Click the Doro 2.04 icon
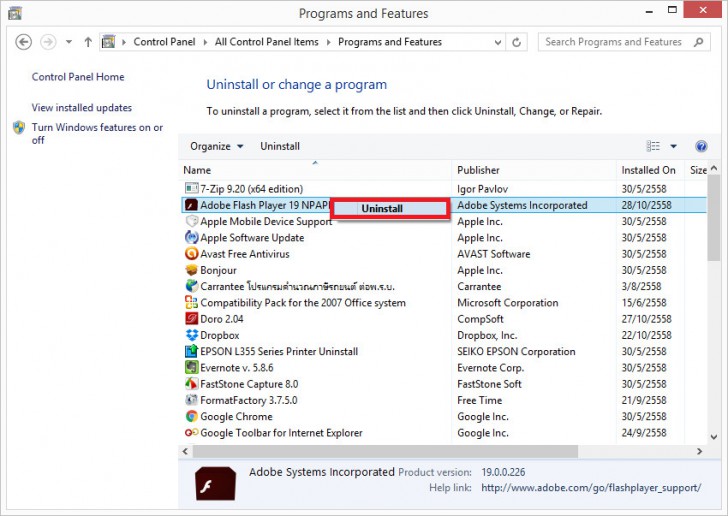The width and height of the screenshot is (728, 516). 191,319
